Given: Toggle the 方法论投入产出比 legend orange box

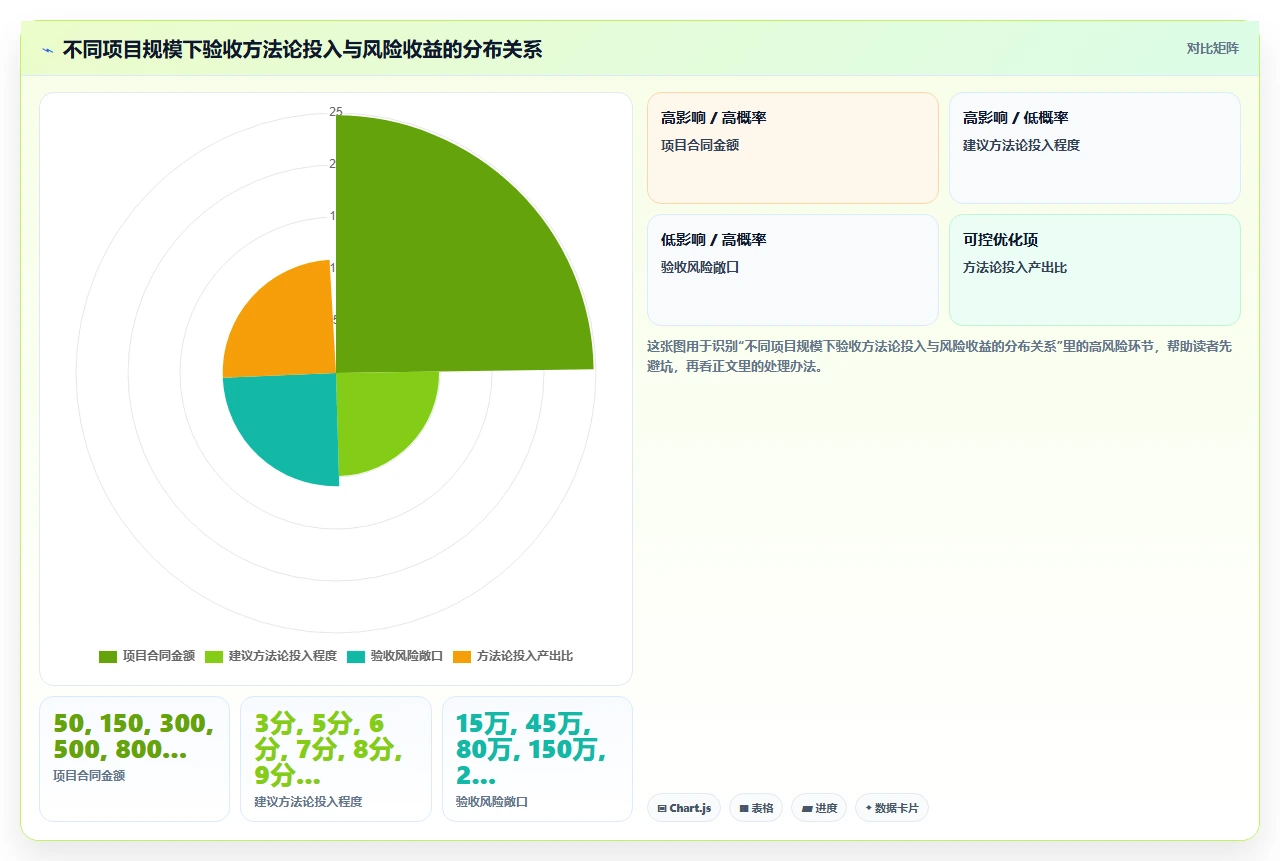Looking at the screenshot, I should [x=462, y=657].
